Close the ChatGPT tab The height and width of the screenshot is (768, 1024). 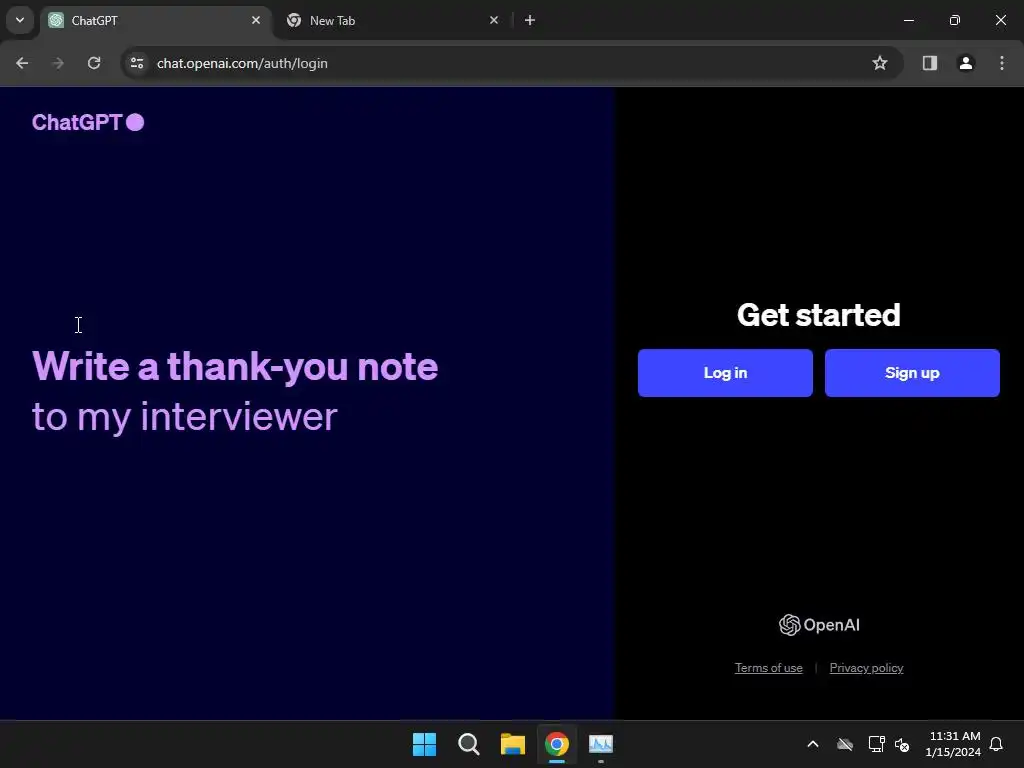coord(256,20)
